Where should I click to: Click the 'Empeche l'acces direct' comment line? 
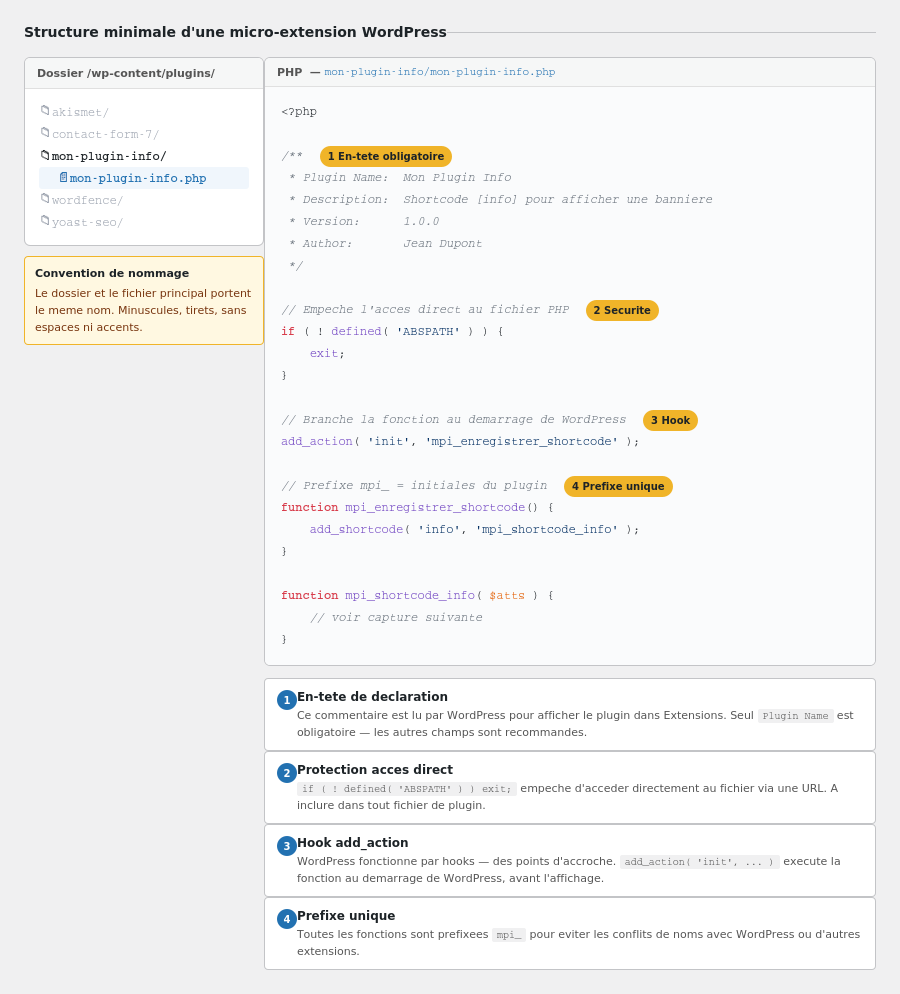tap(425, 310)
